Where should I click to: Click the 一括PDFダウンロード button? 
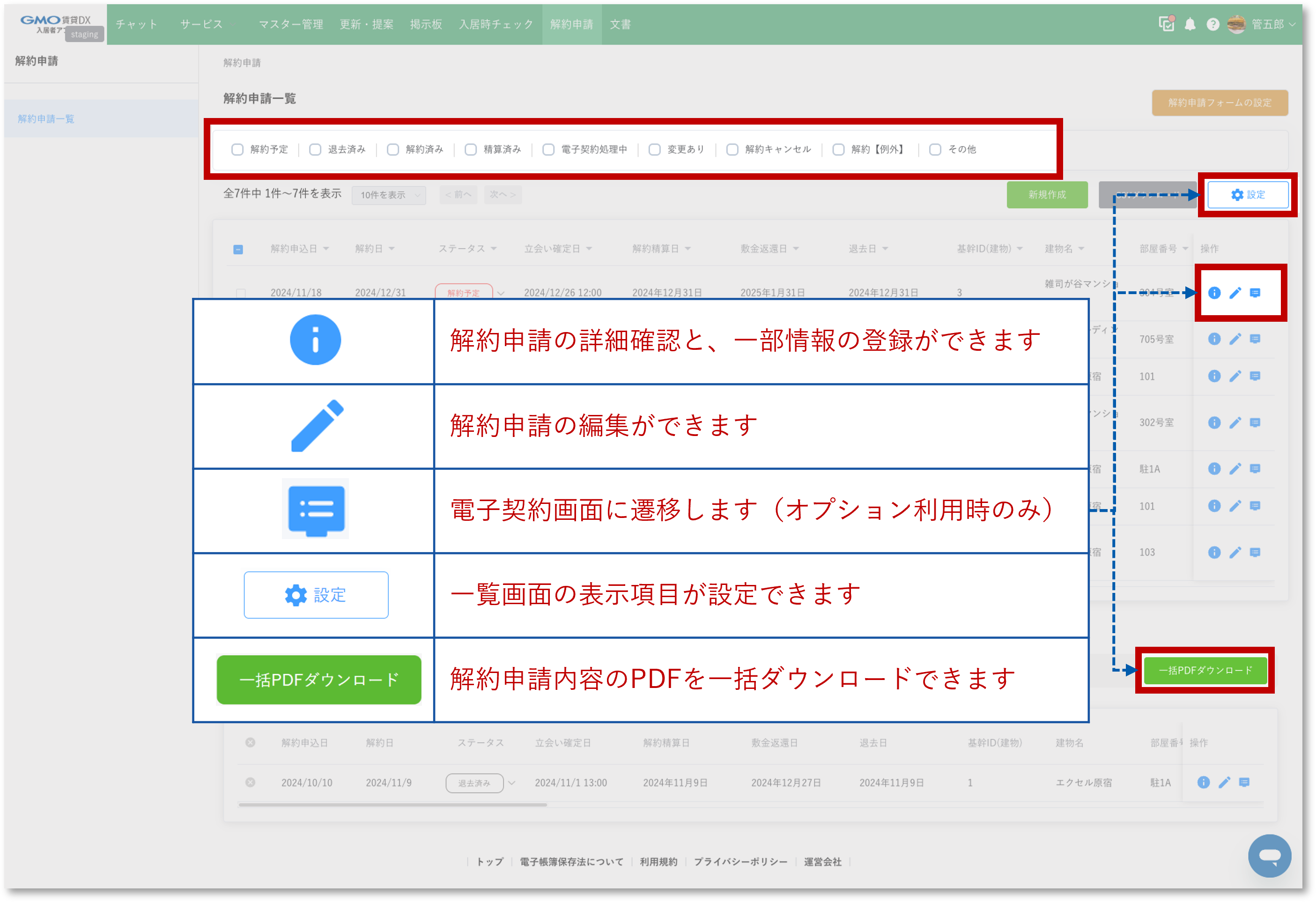click(x=1205, y=671)
